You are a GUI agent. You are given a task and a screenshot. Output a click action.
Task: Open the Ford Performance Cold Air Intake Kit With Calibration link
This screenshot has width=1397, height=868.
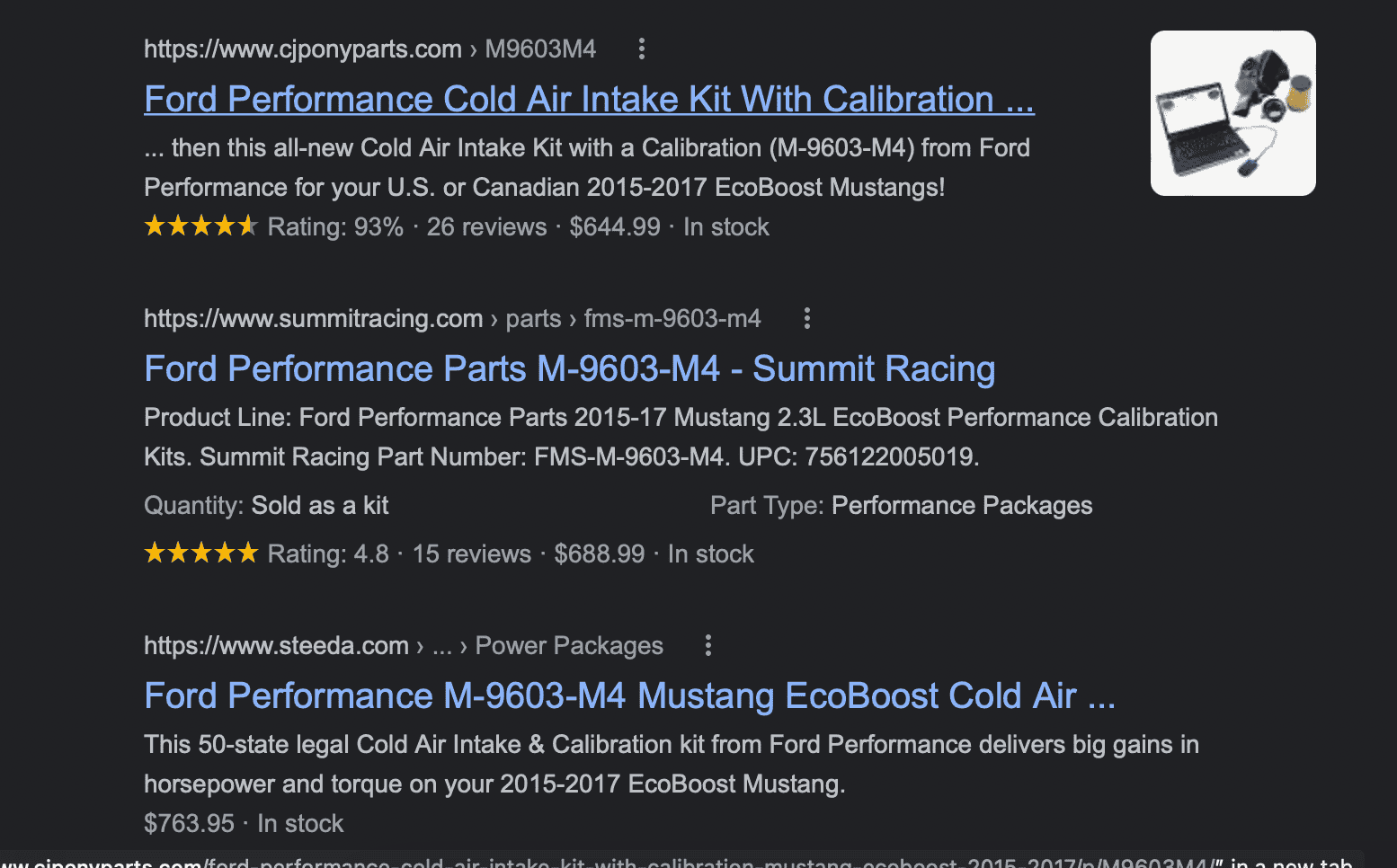click(x=589, y=99)
